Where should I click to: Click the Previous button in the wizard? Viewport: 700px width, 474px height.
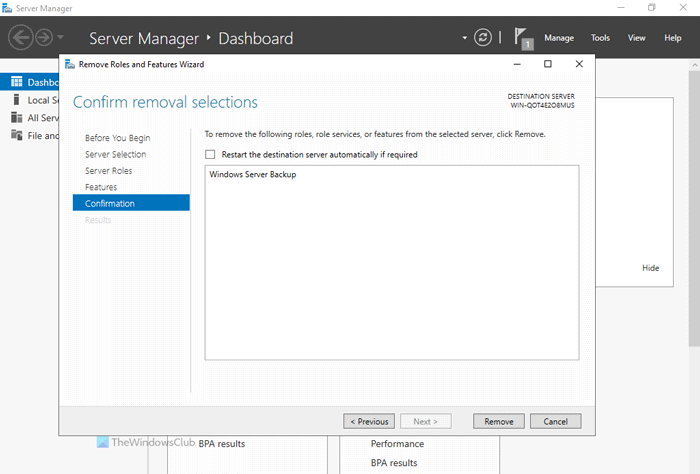(369, 421)
